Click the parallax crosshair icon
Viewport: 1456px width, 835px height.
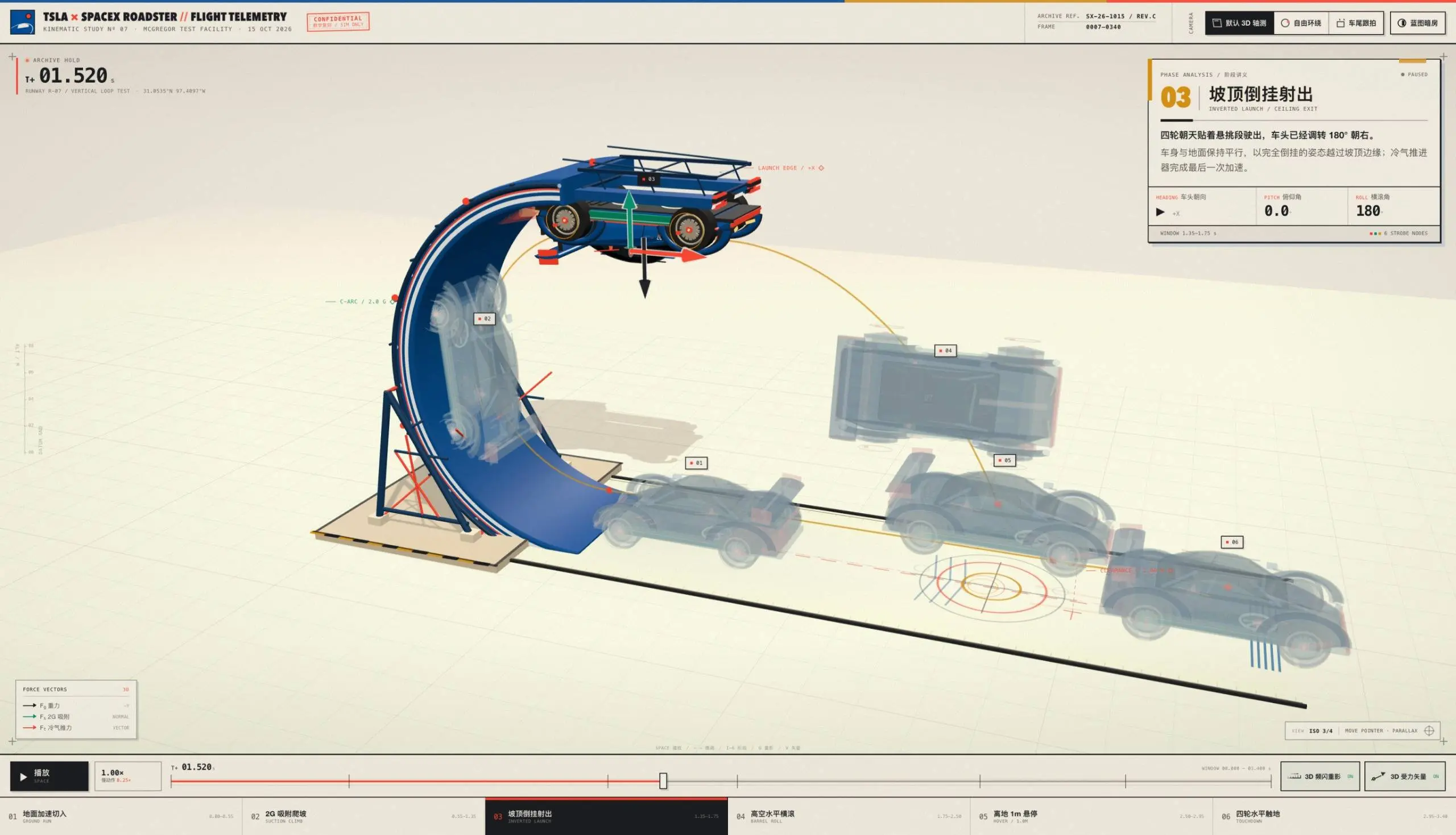(1429, 730)
